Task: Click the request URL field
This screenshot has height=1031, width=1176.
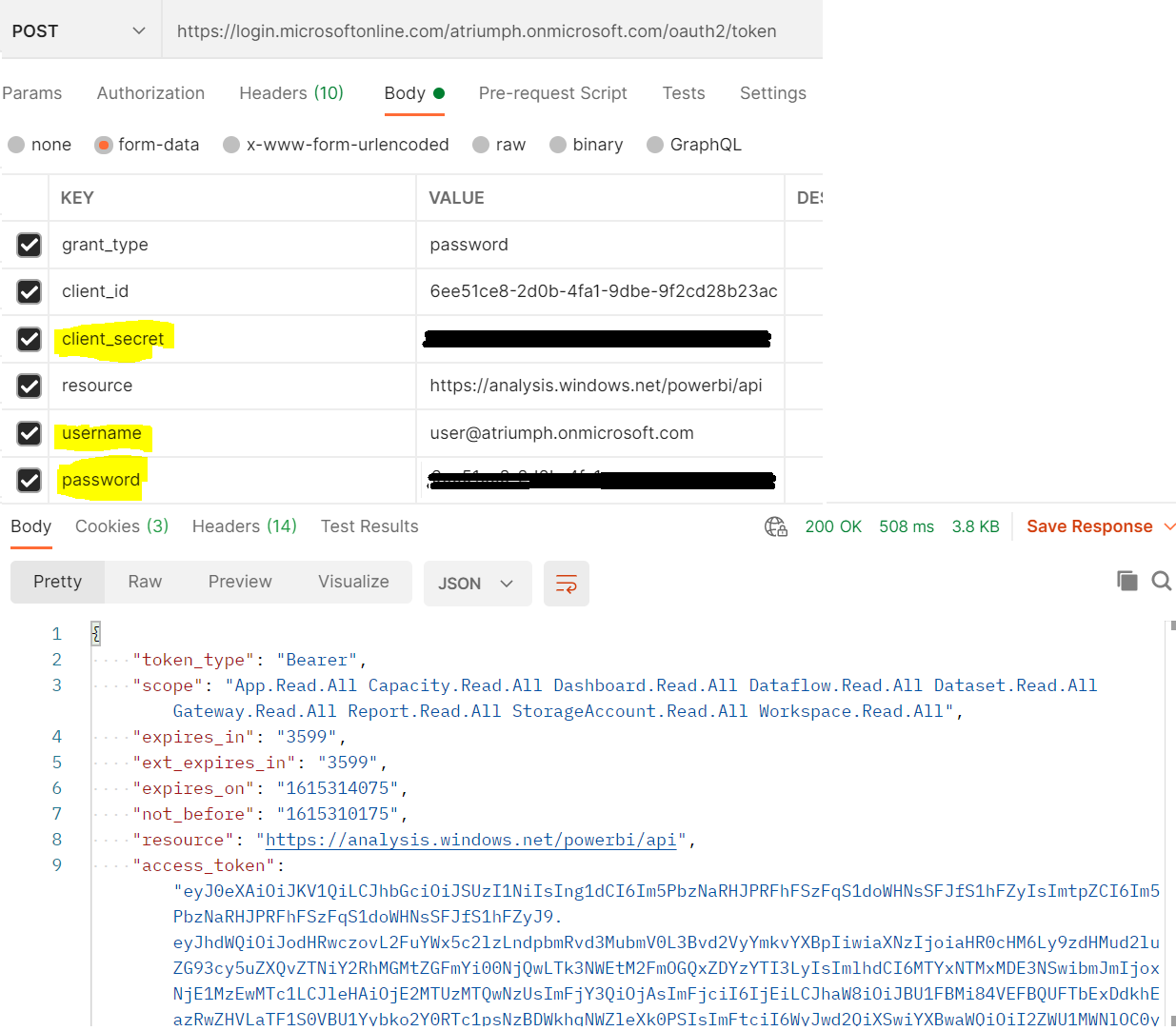Action: pyautogui.click(x=492, y=30)
